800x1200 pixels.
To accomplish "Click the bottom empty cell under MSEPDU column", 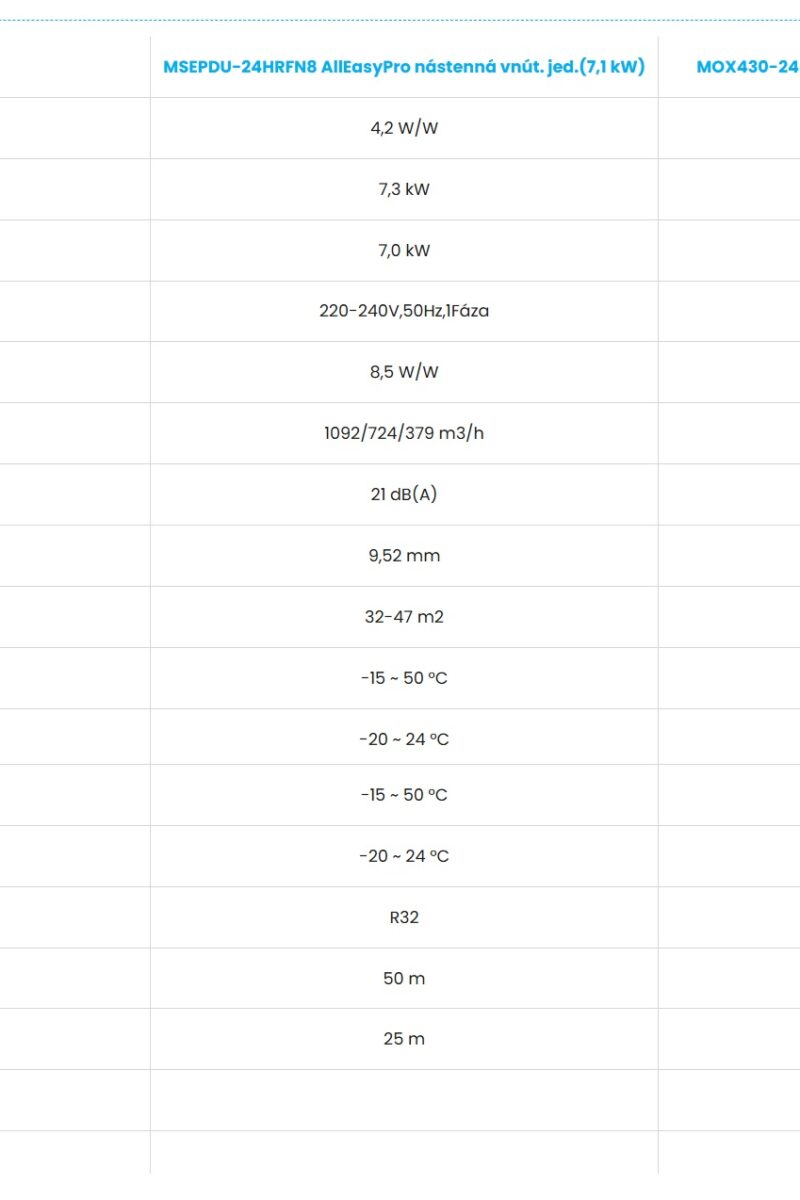I will click(x=404, y=1152).
